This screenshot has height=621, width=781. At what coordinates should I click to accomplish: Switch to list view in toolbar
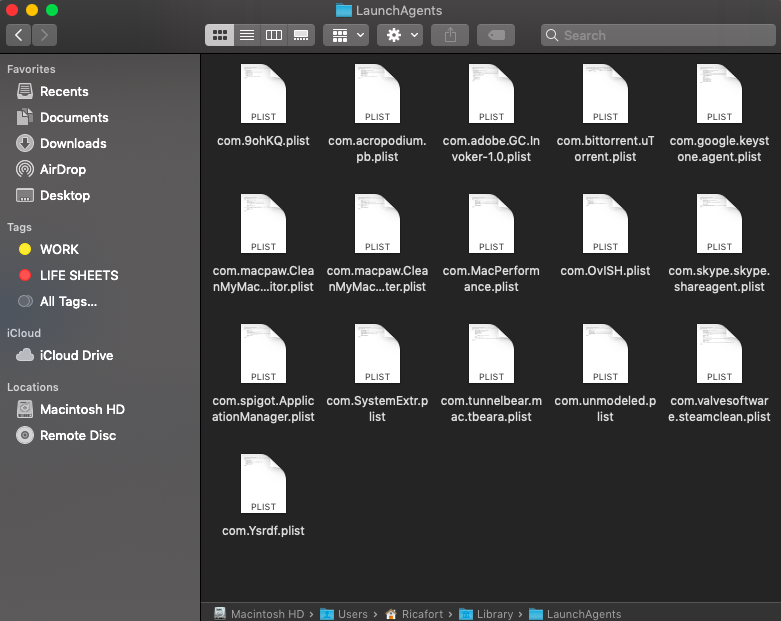[246, 35]
